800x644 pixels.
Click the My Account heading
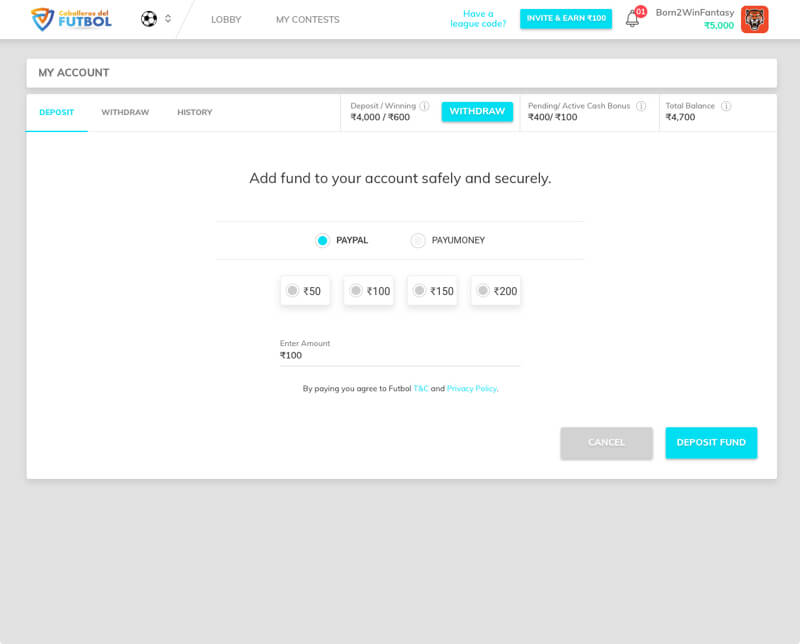tap(74, 72)
